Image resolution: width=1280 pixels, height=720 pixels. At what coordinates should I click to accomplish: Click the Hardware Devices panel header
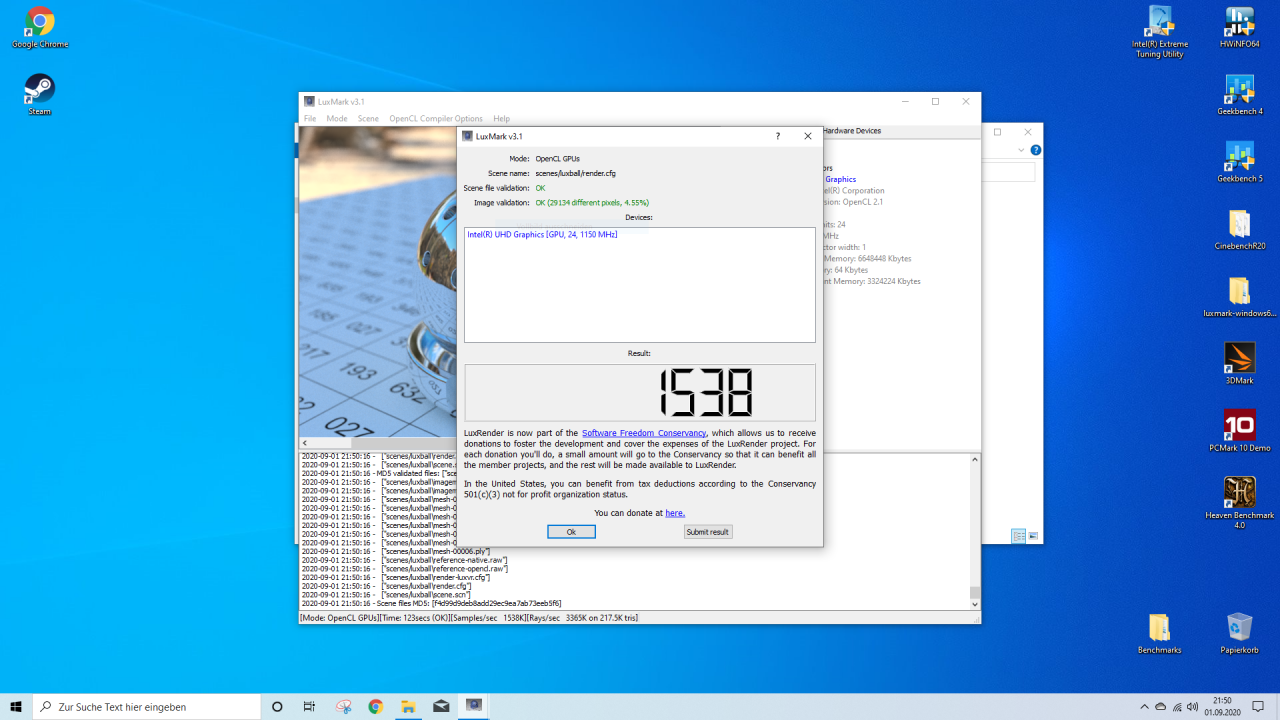coord(852,131)
